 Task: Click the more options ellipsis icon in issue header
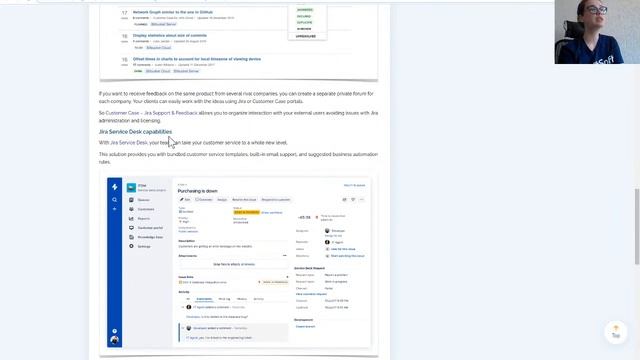(x=362, y=200)
